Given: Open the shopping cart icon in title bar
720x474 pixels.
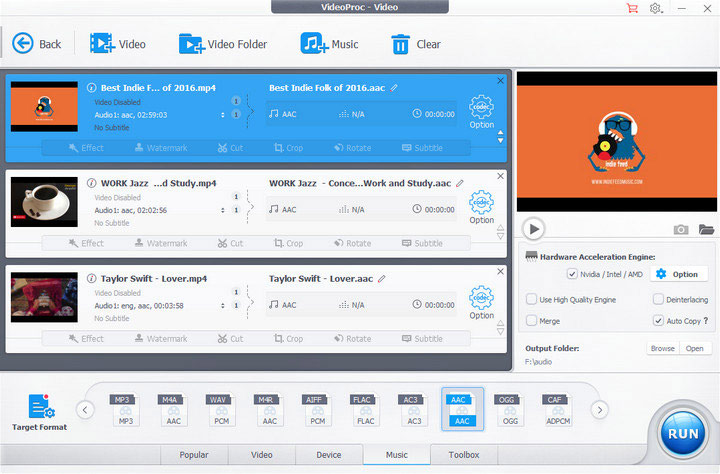Looking at the screenshot, I should click(632, 8).
